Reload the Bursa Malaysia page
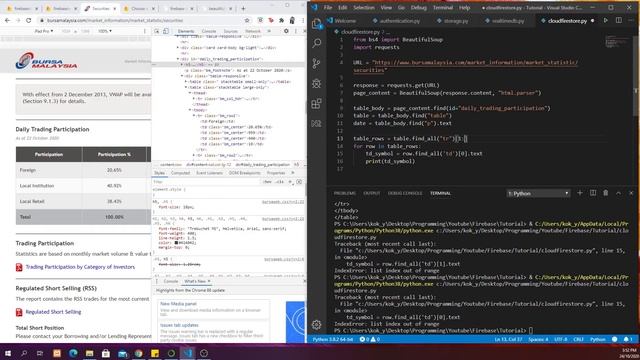 point(29,20)
